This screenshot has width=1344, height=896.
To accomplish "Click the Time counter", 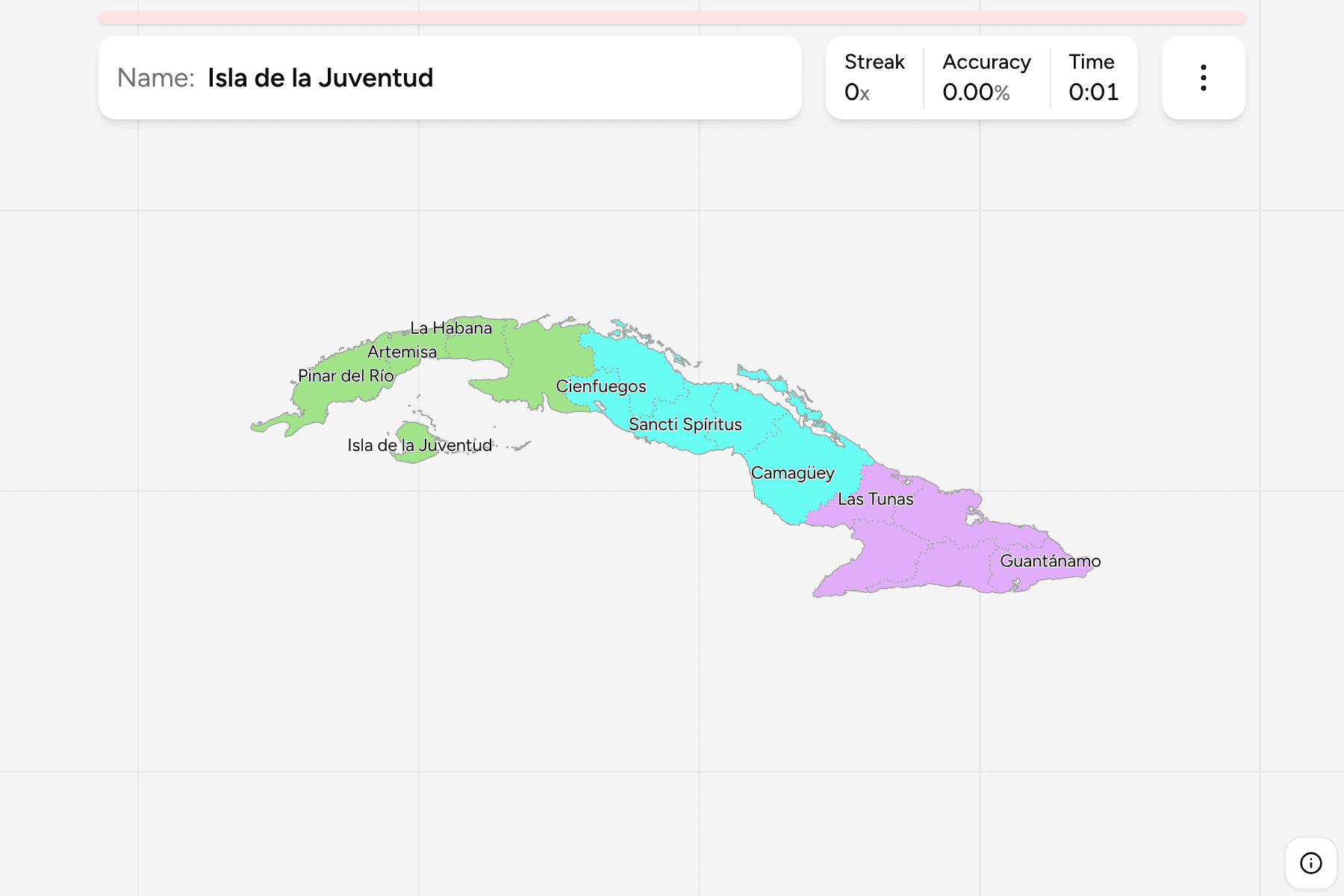I will tap(1093, 78).
